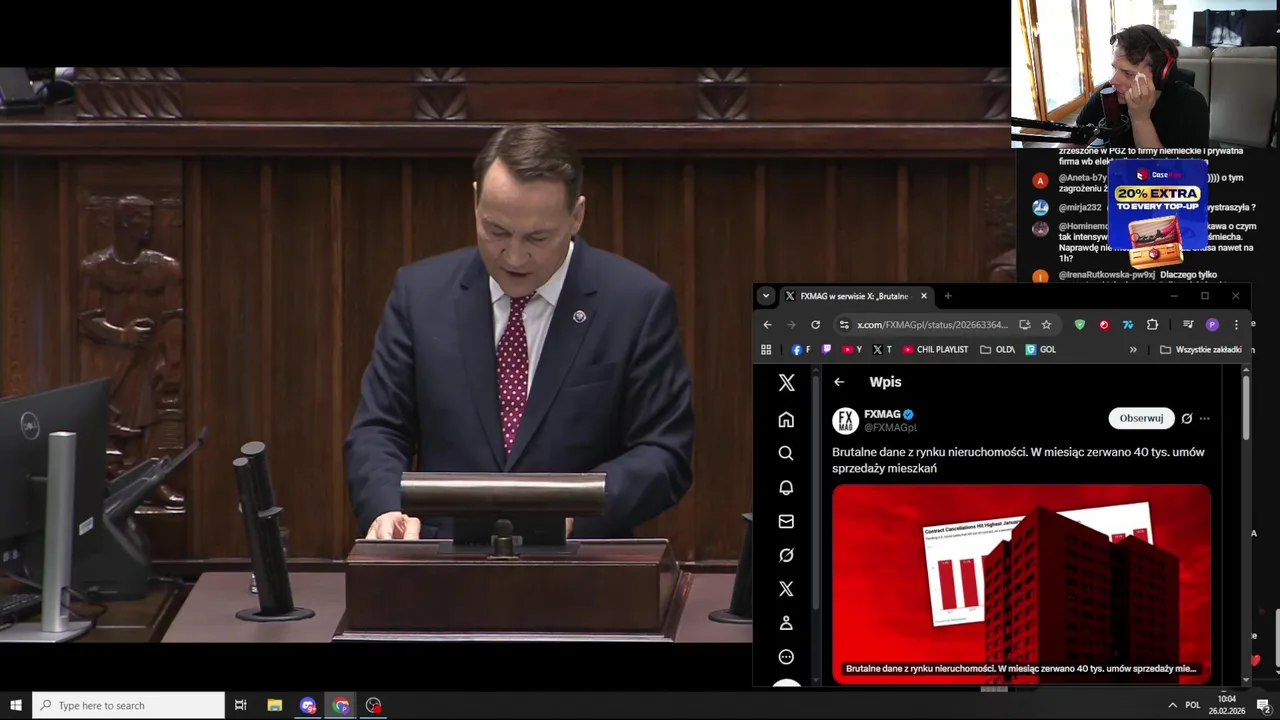Open OBS Studio taskbar icon
1280x720 pixels.
pos(373,705)
